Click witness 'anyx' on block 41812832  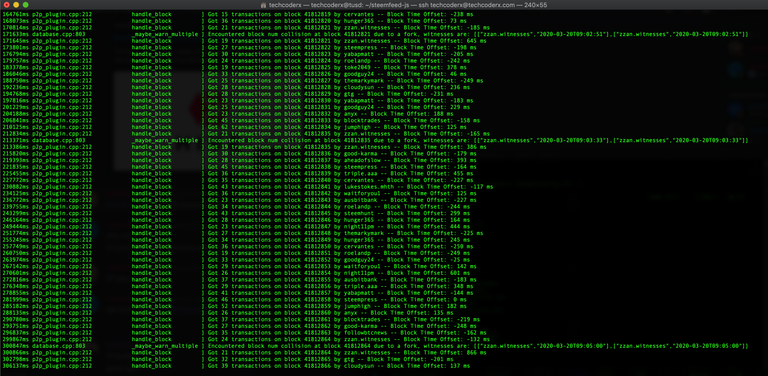coord(351,114)
